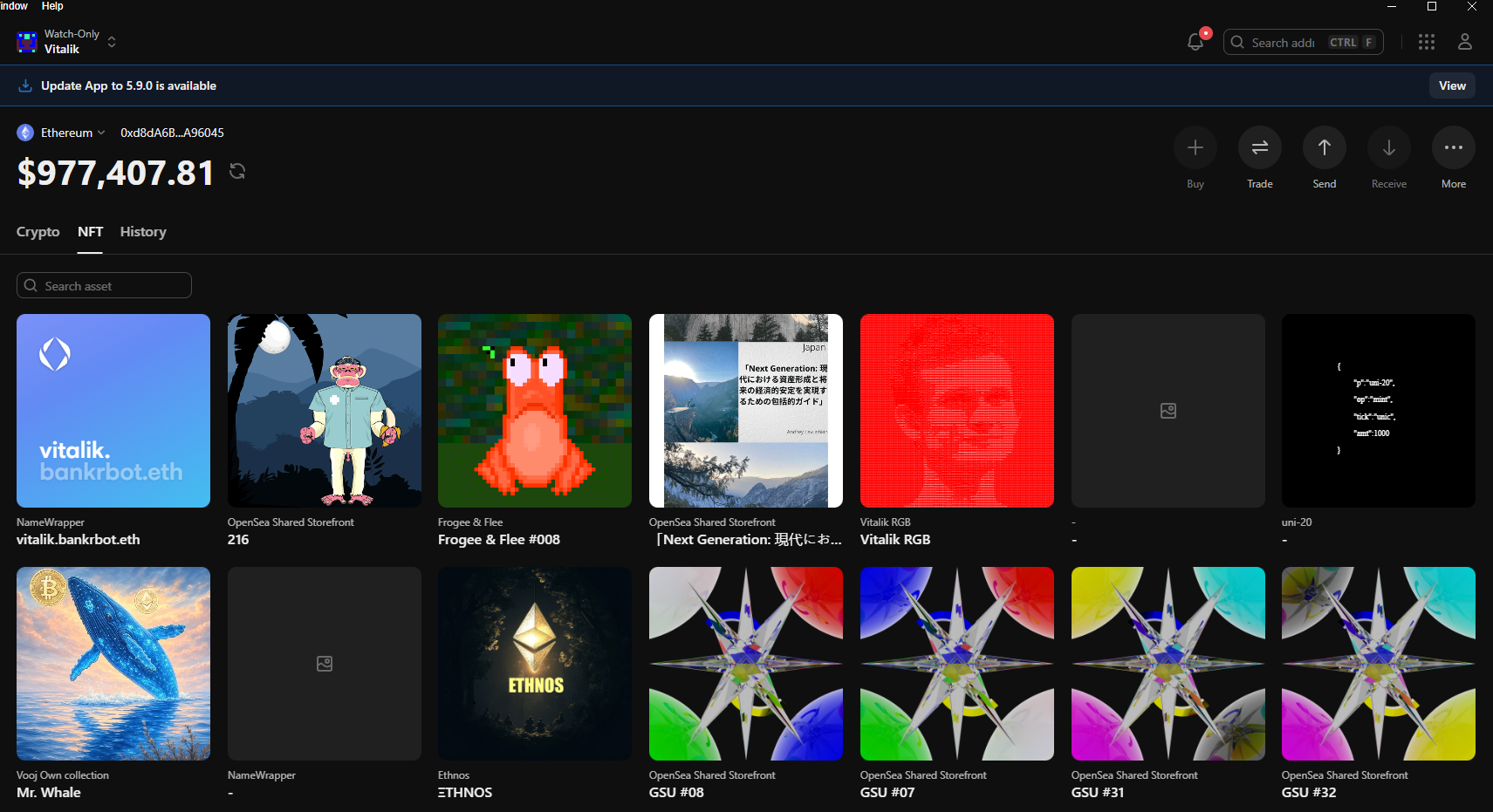
Task: Click the 'Ethnos' collection label
Action: click(x=454, y=775)
